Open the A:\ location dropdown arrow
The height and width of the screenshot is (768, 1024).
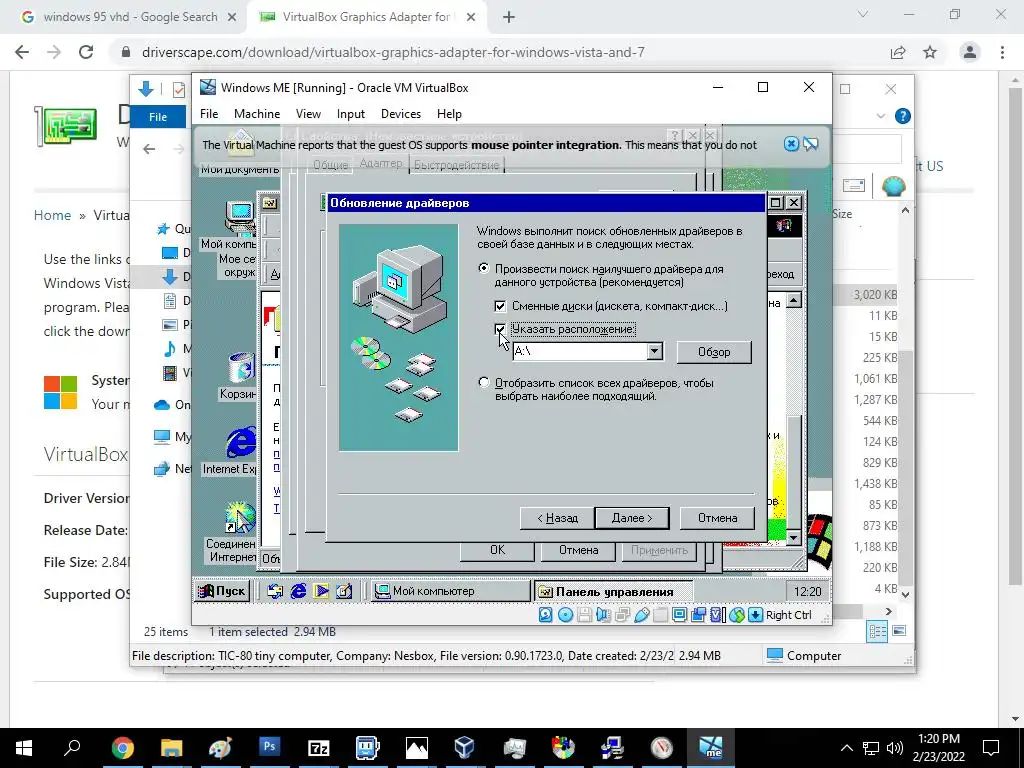click(x=654, y=351)
